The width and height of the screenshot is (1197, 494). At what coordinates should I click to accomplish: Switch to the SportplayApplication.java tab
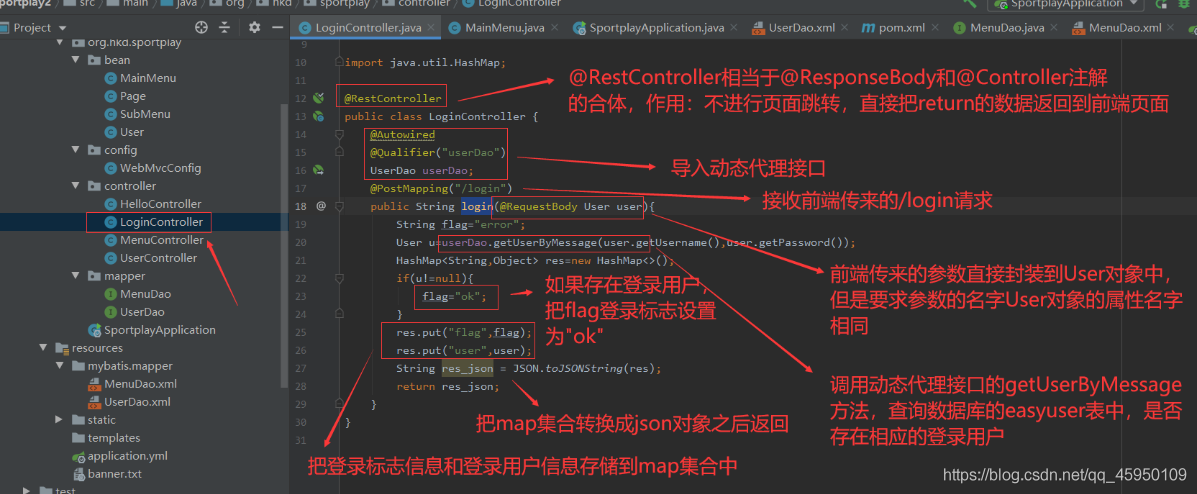[657, 28]
